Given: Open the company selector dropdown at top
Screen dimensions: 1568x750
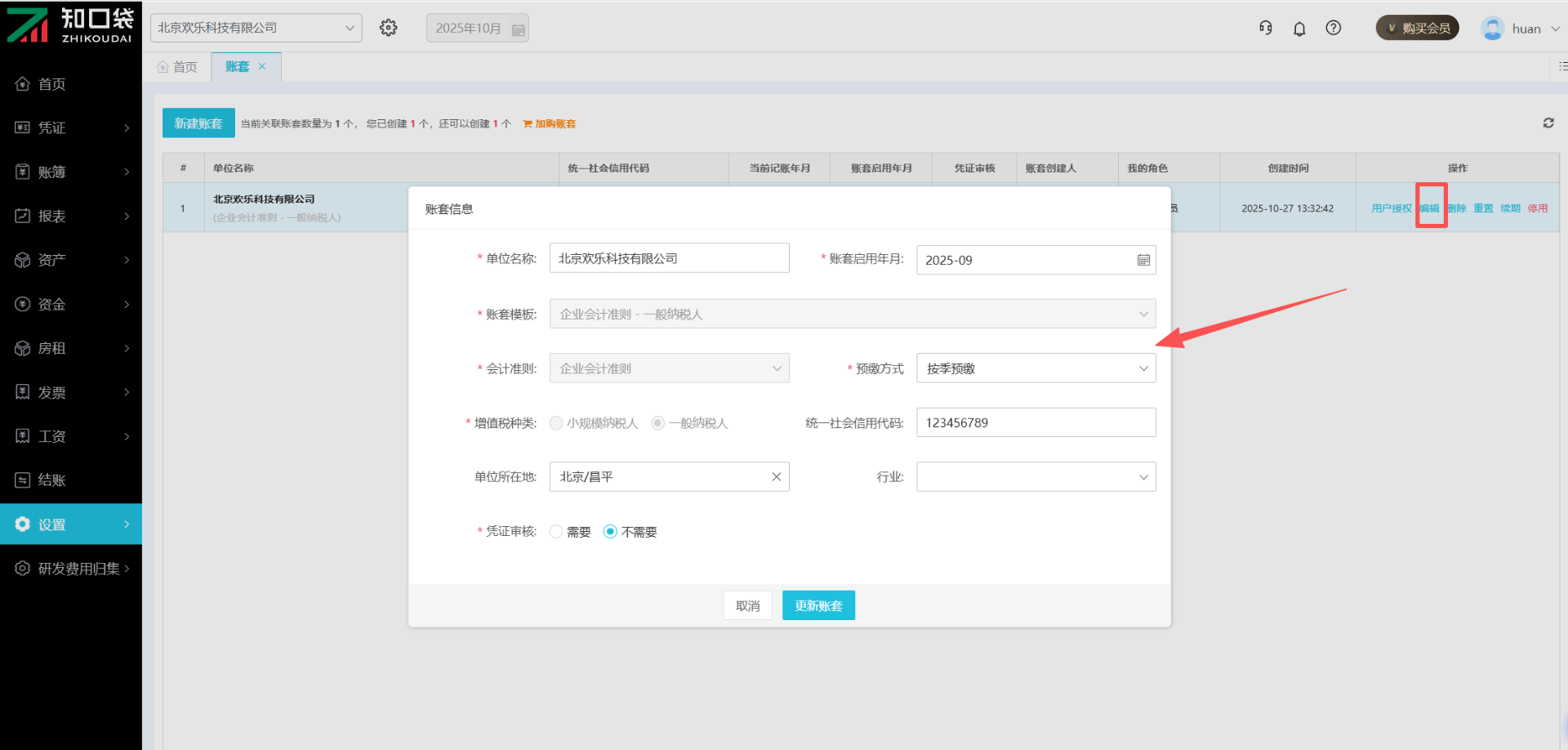Looking at the screenshot, I should coord(256,28).
